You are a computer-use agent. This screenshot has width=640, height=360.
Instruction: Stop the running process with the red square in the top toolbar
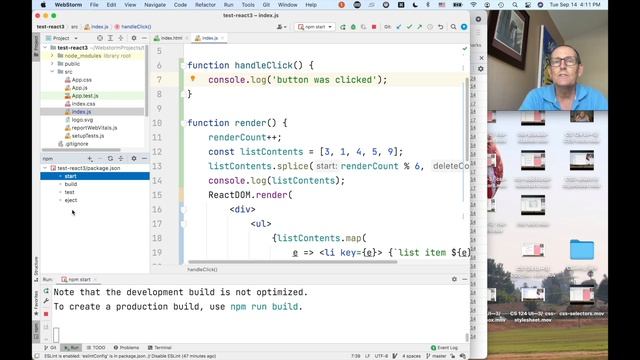(x=374, y=27)
